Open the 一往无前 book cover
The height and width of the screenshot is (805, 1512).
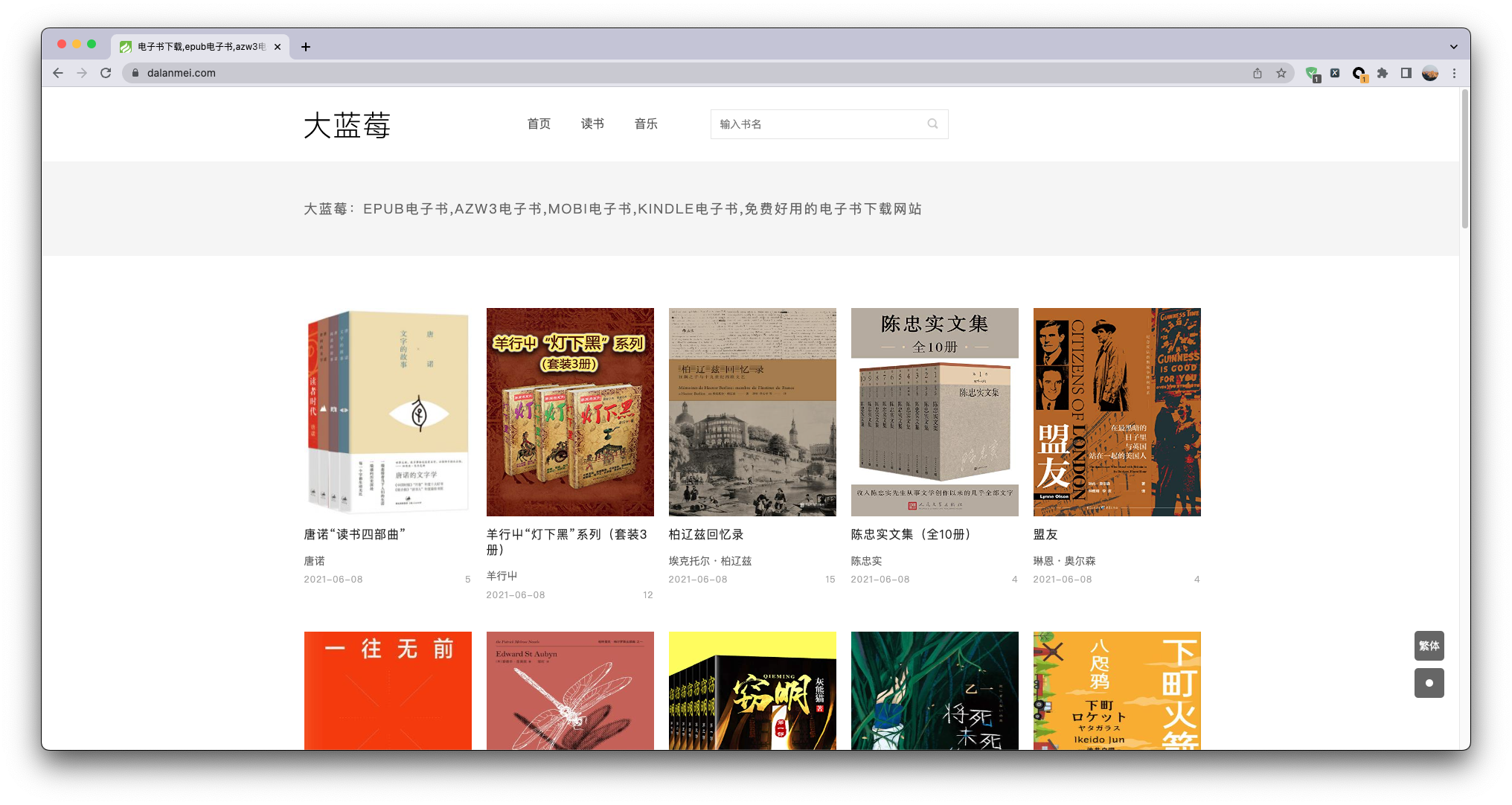click(x=388, y=690)
